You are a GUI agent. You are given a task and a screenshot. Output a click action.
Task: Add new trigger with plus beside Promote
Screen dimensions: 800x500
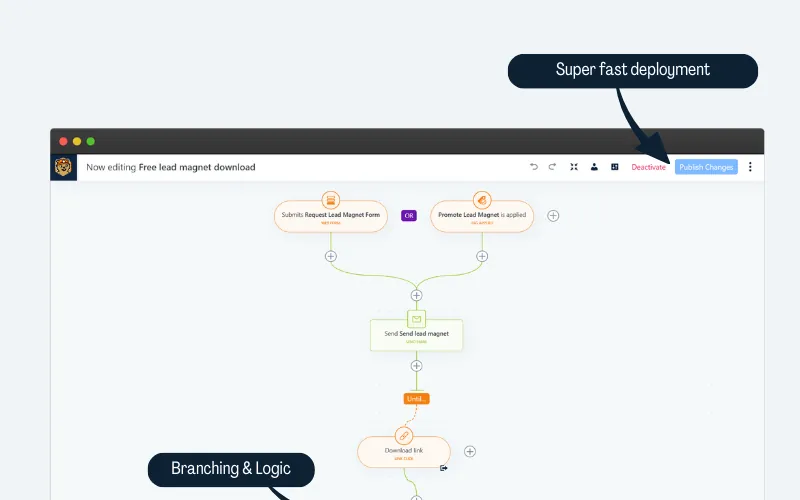[x=553, y=216]
